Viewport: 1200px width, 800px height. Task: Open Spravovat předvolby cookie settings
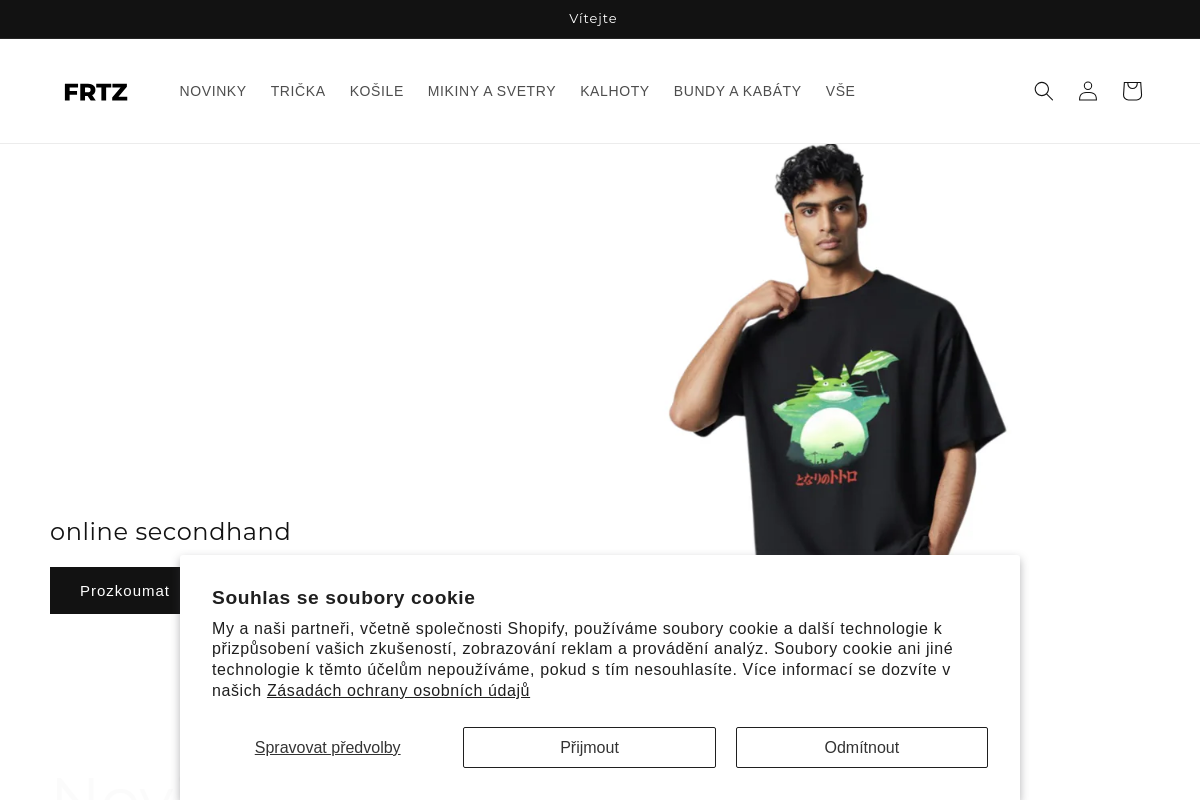(328, 748)
